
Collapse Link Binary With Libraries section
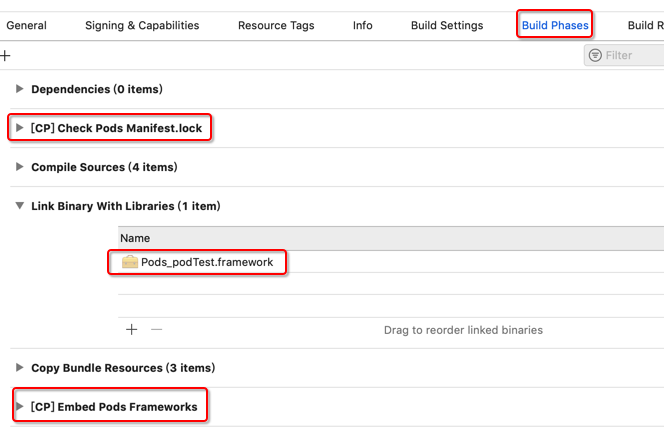click(x=20, y=206)
